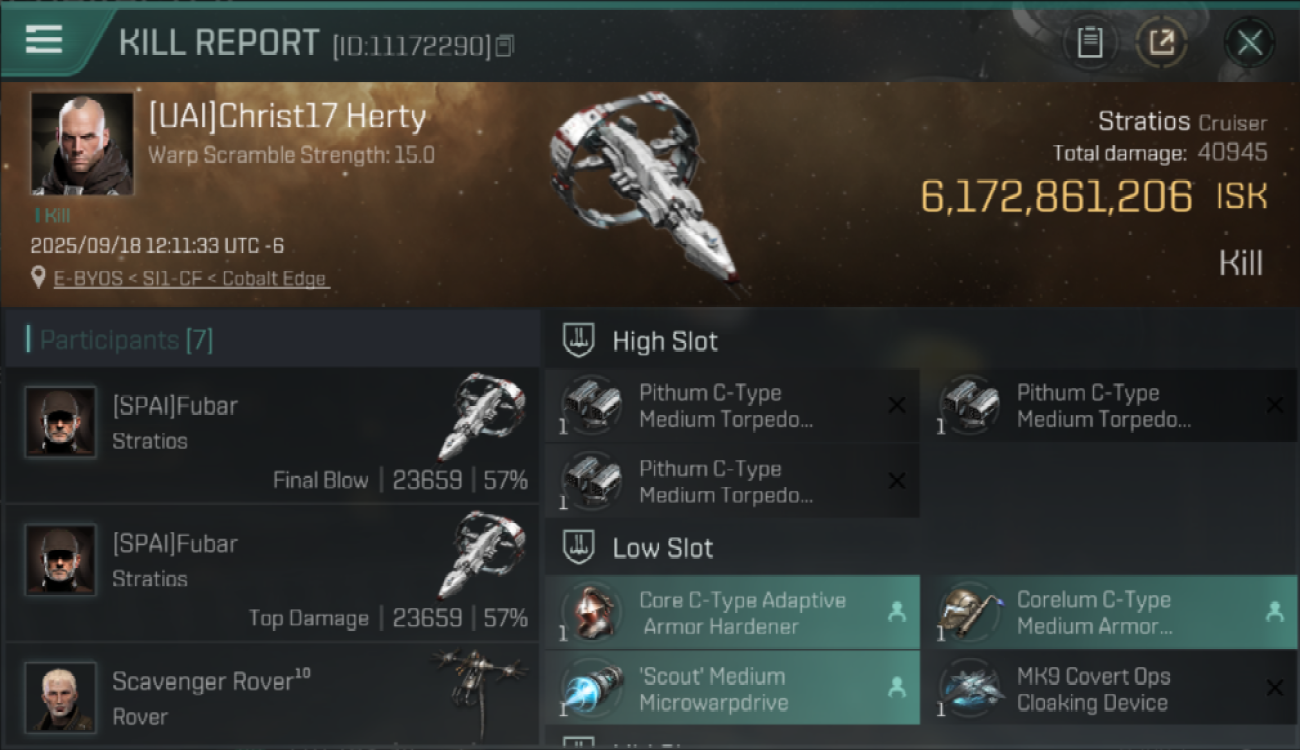Select the Scavenger Rover participant portrait

[61, 696]
